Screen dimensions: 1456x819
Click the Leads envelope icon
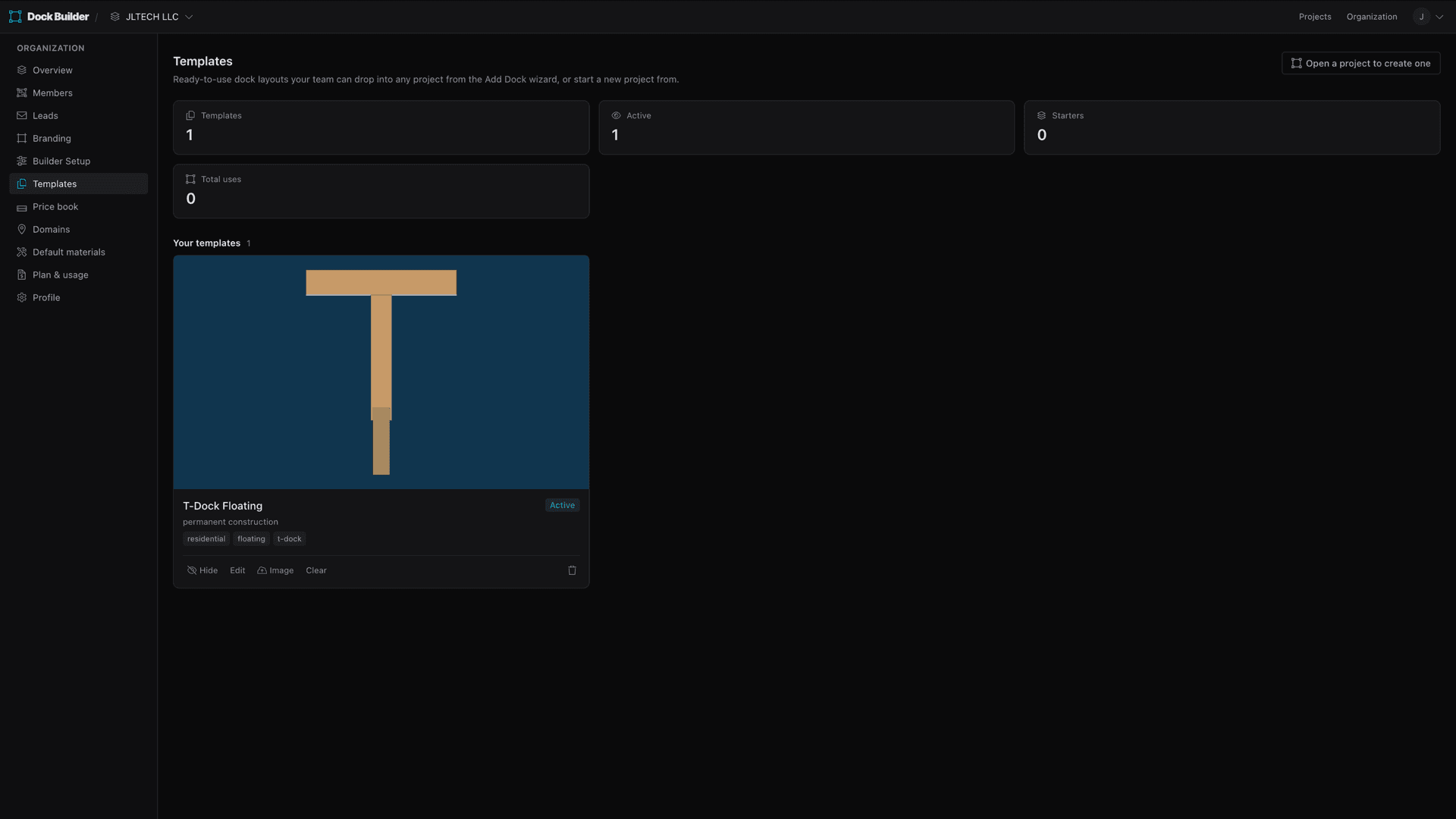point(22,115)
